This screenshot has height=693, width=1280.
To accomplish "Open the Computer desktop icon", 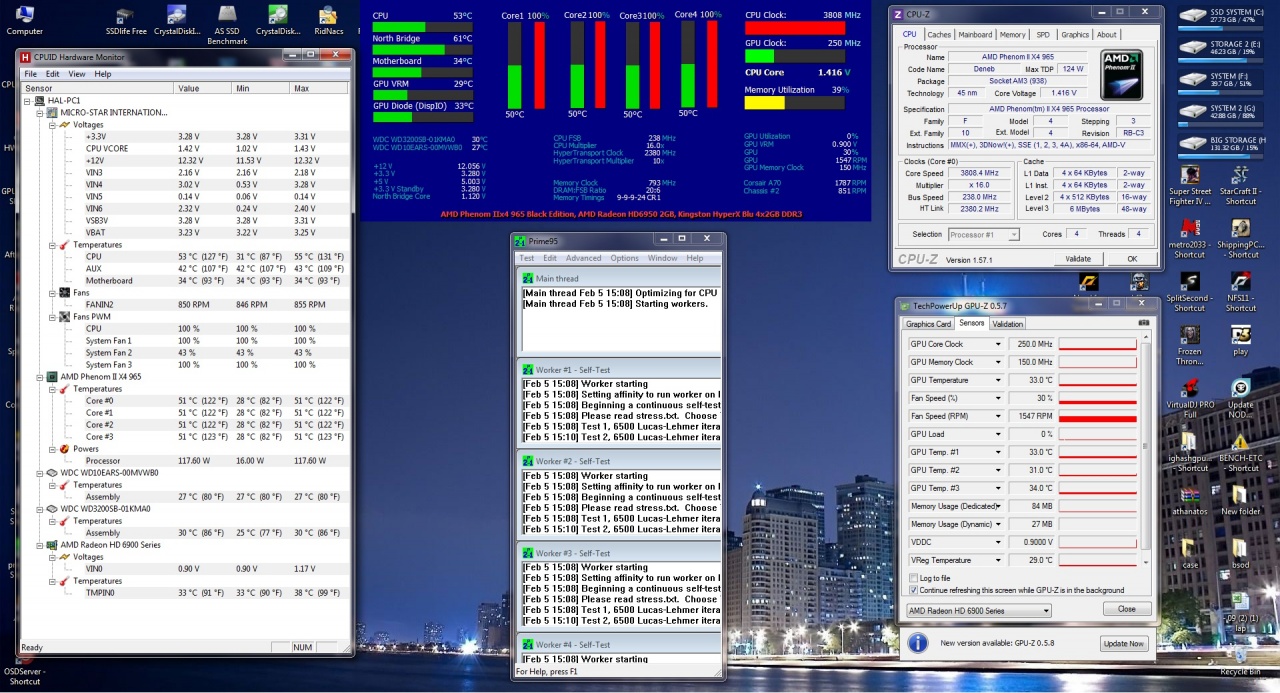I will point(24,20).
